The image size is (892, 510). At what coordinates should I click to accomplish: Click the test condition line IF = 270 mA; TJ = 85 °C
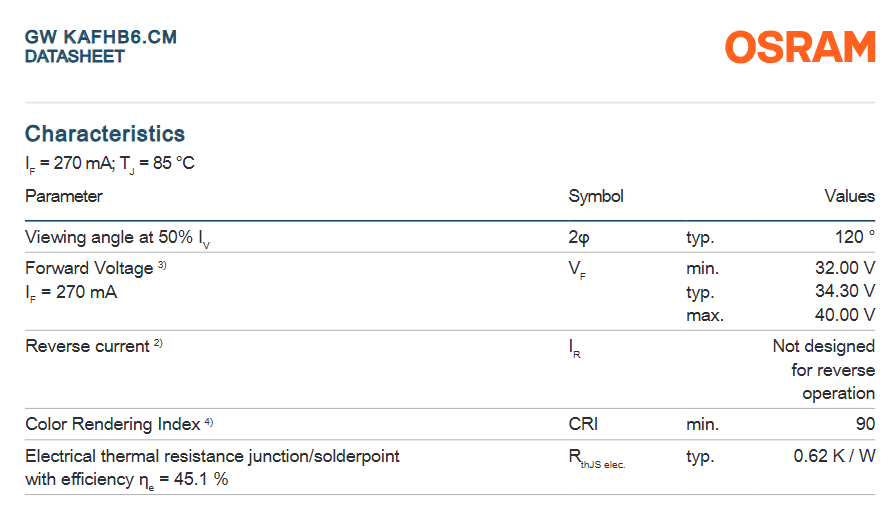coord(110,164)
